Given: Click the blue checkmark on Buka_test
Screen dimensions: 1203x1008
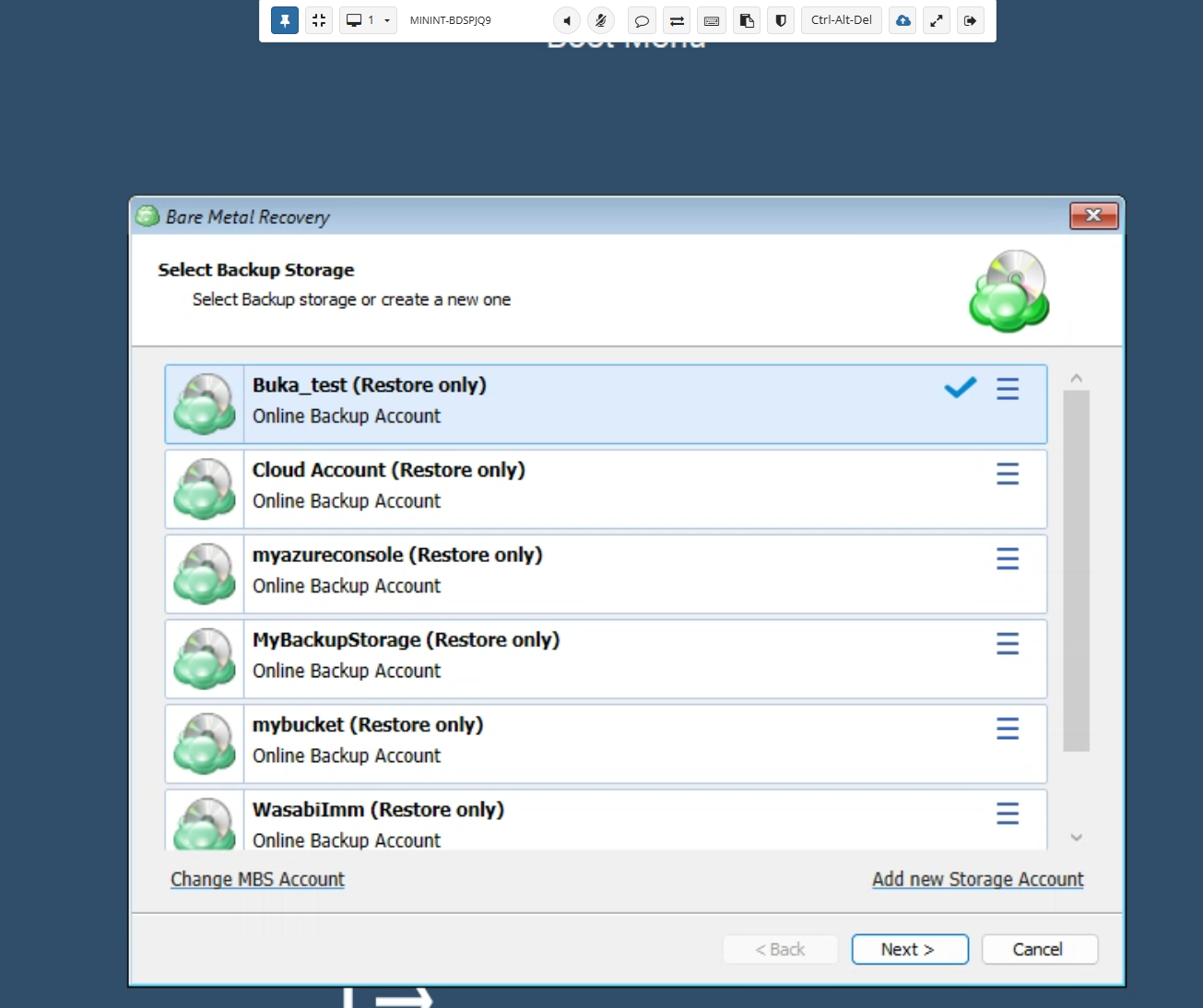Looking at the screenshot, I should (x=960, y=388).
